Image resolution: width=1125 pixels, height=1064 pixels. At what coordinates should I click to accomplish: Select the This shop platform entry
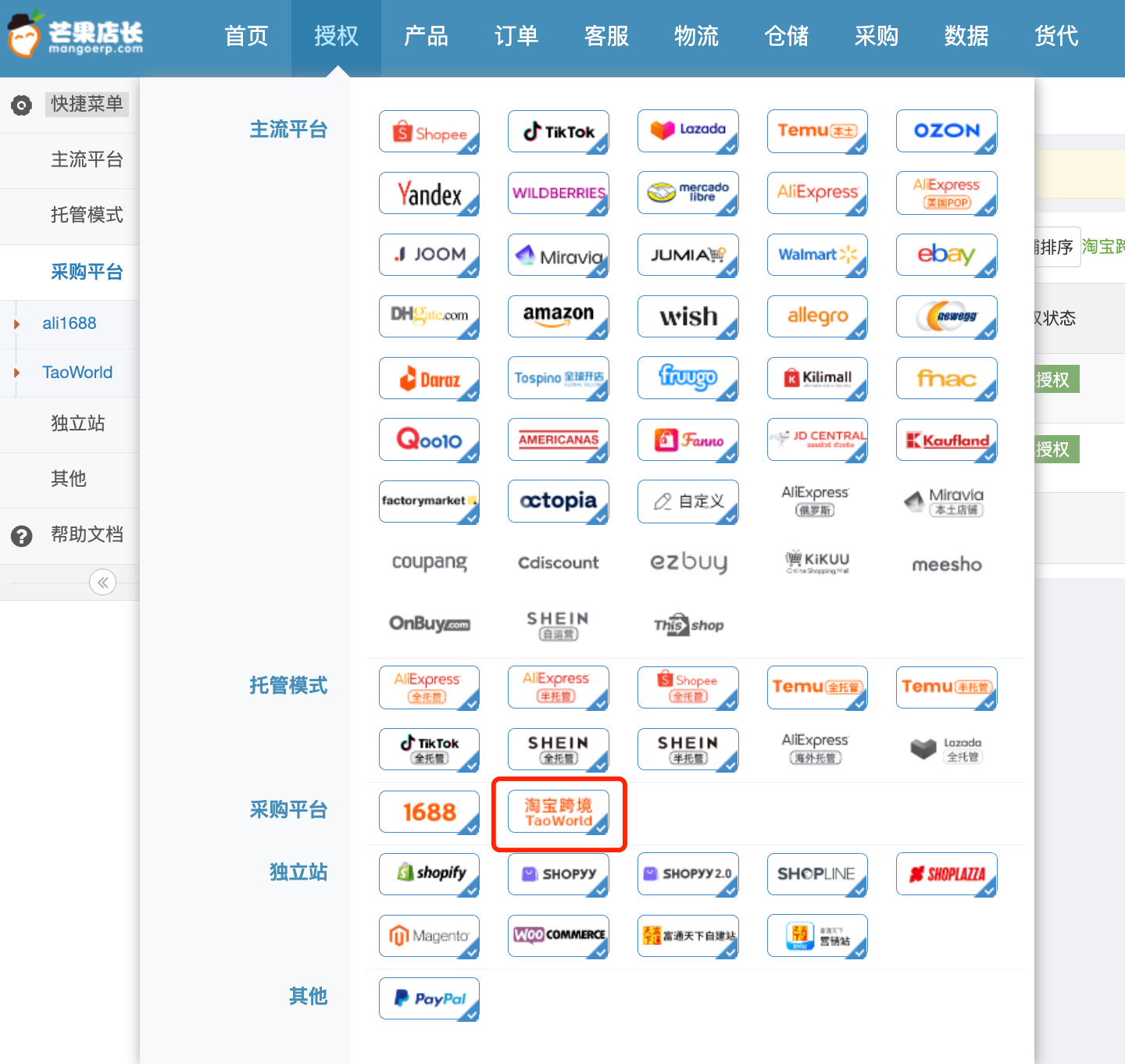(x=688, y=624)
